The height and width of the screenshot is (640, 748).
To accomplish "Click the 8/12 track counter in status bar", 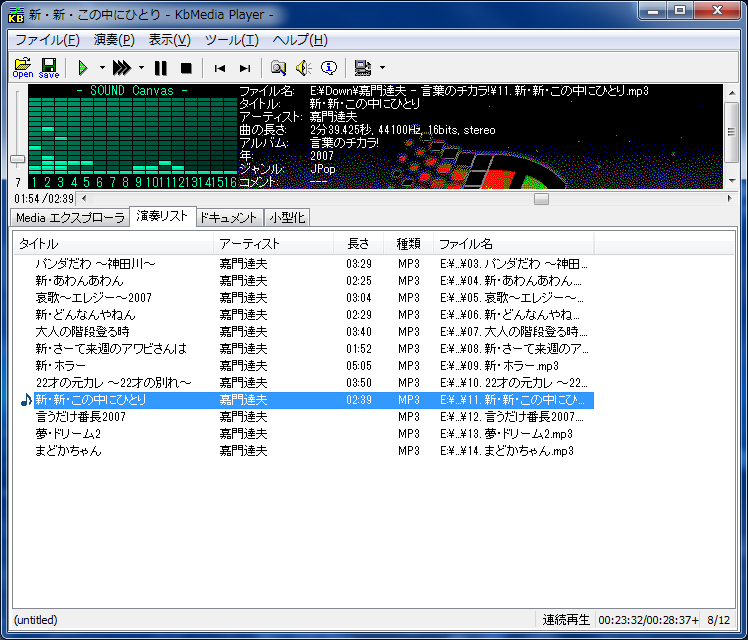I will [x=719, y=620].
